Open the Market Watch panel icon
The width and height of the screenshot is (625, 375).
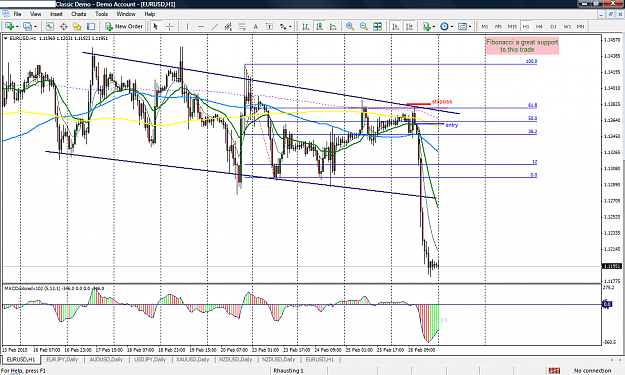pos(49,26)
